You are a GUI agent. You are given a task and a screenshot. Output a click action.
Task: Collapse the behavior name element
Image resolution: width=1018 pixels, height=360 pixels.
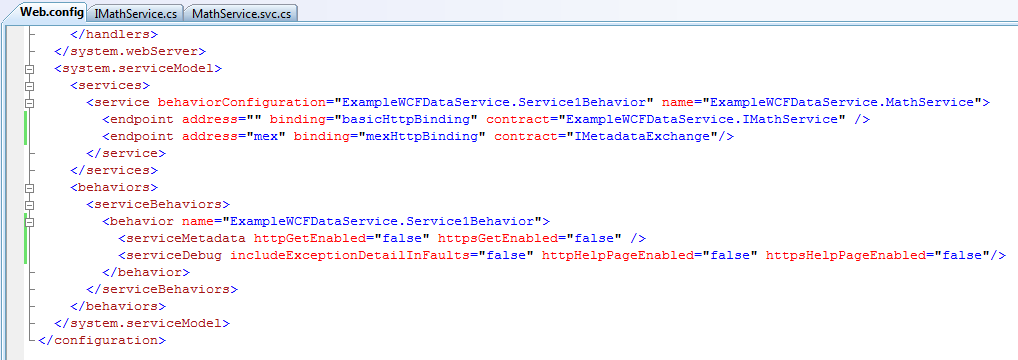click(x=29, y=221)
